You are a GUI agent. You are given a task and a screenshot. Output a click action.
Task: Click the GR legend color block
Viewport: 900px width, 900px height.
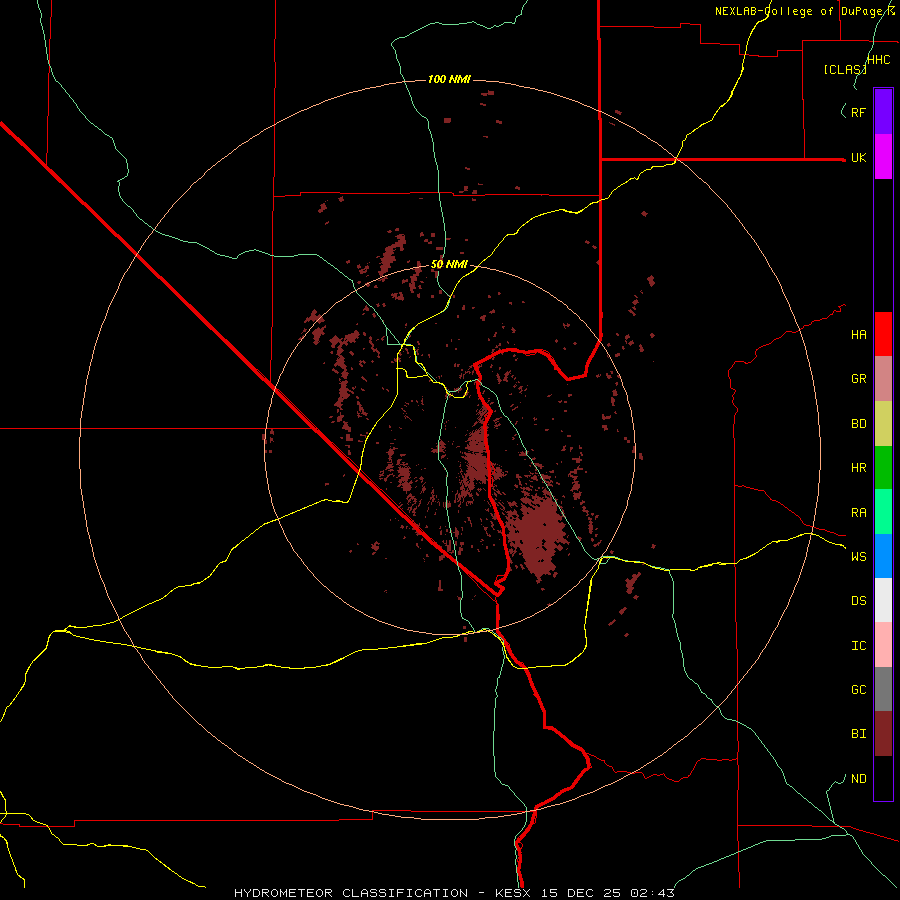(883, 379)
